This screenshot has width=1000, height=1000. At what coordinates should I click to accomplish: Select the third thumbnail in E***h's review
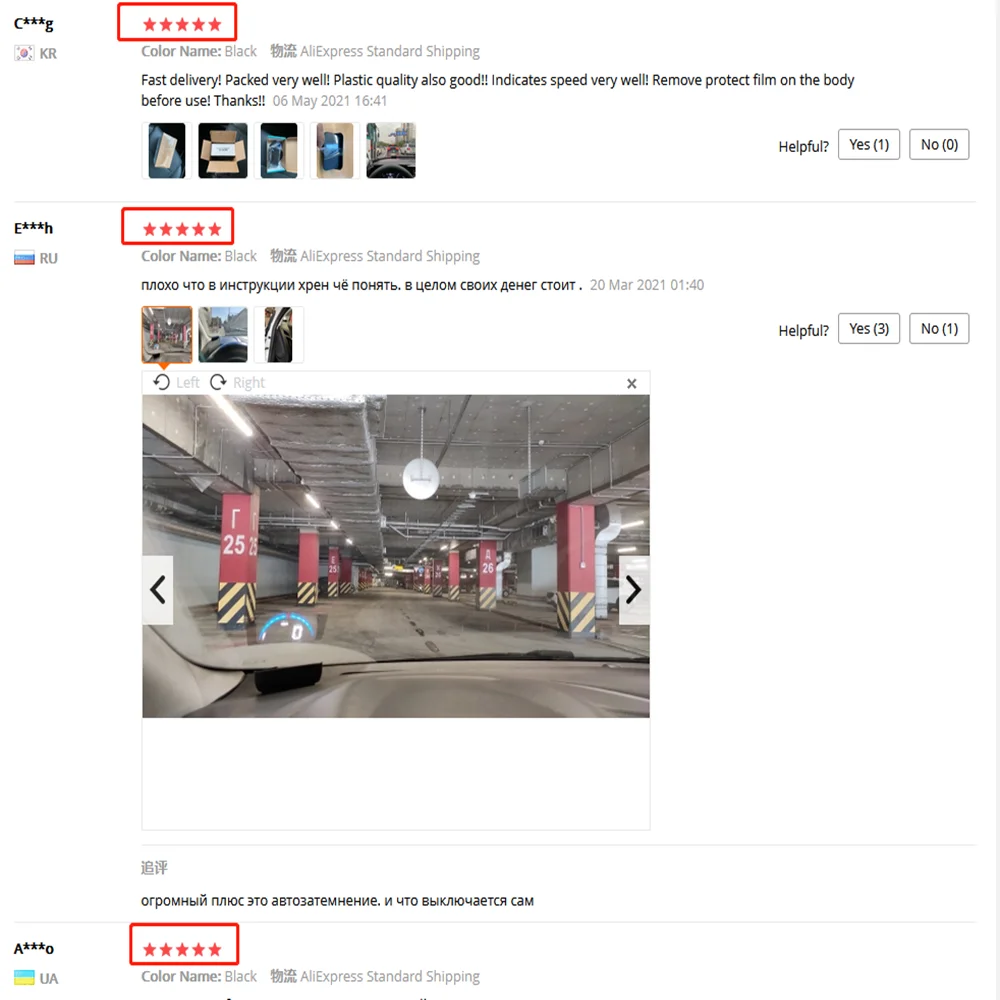pos(279,335)
